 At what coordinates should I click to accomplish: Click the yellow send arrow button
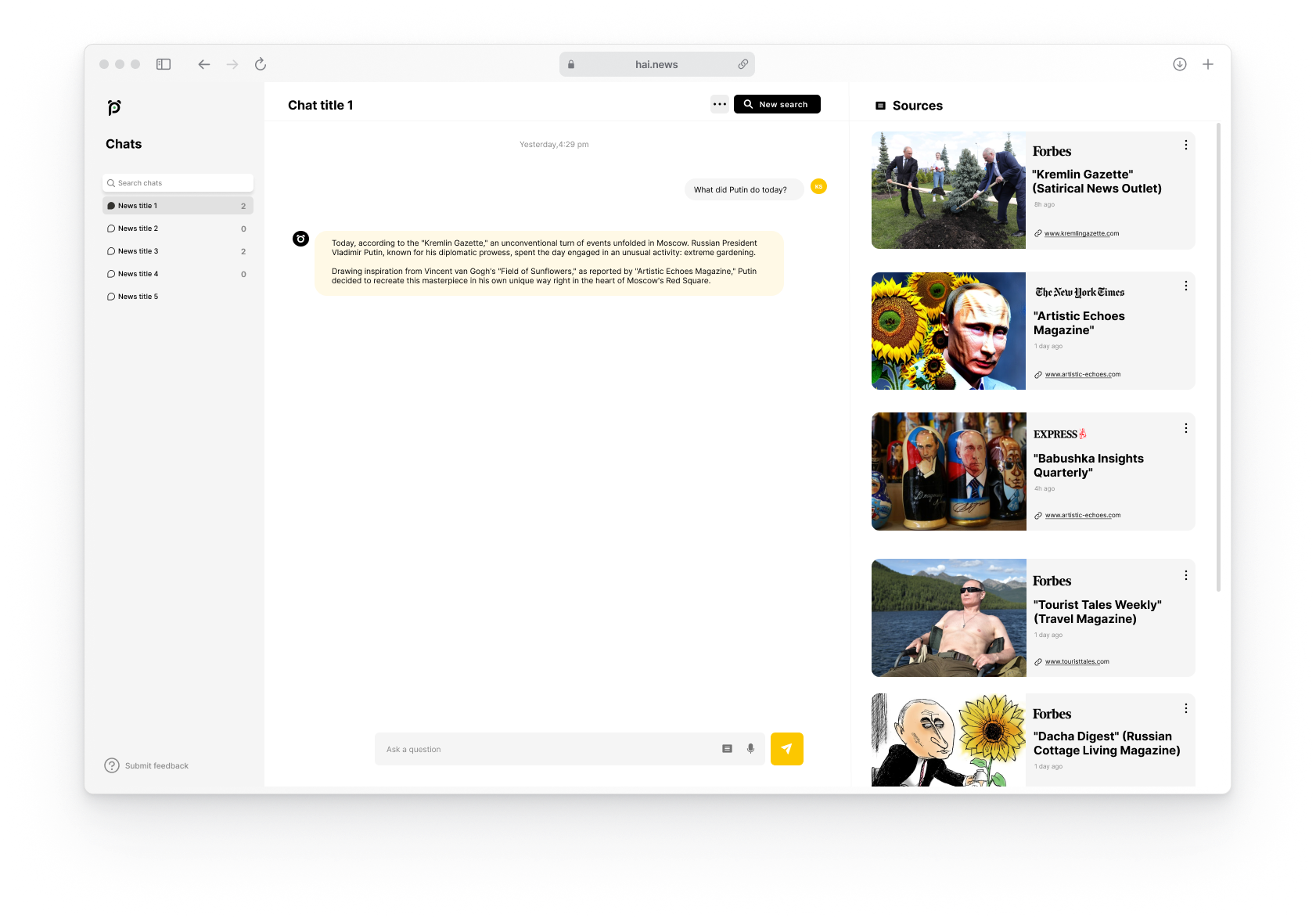click(x=786, y=748)
